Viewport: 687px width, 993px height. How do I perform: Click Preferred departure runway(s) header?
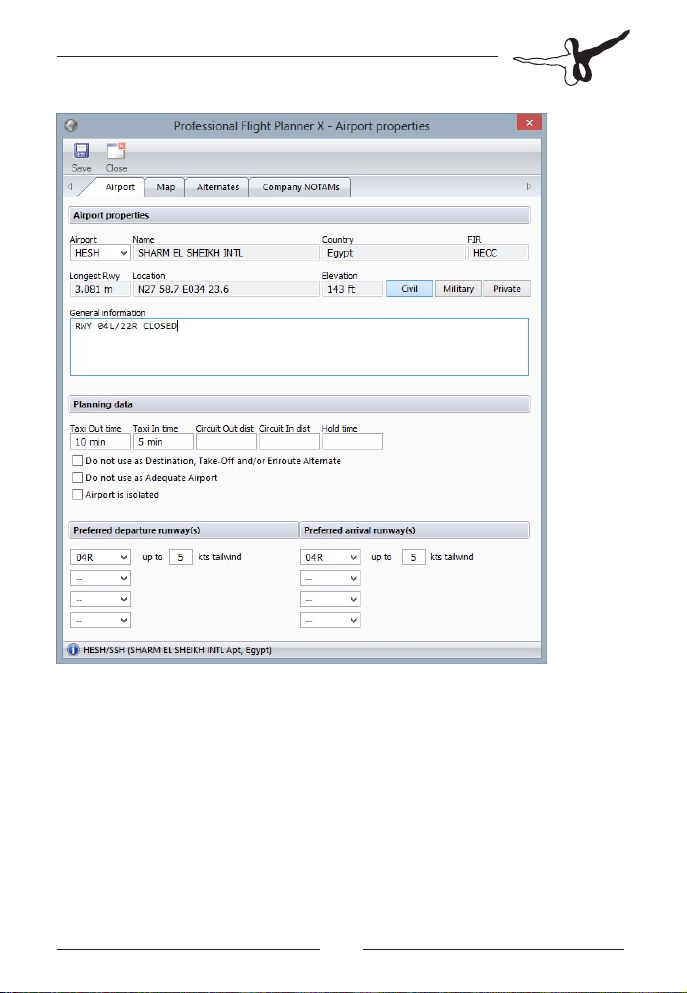coord(183,530)
